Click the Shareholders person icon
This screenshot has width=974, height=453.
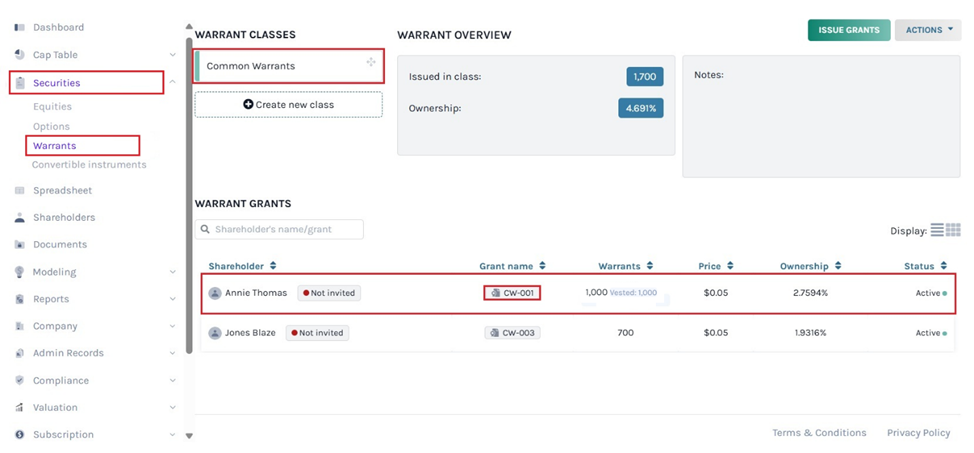(20, 217)
